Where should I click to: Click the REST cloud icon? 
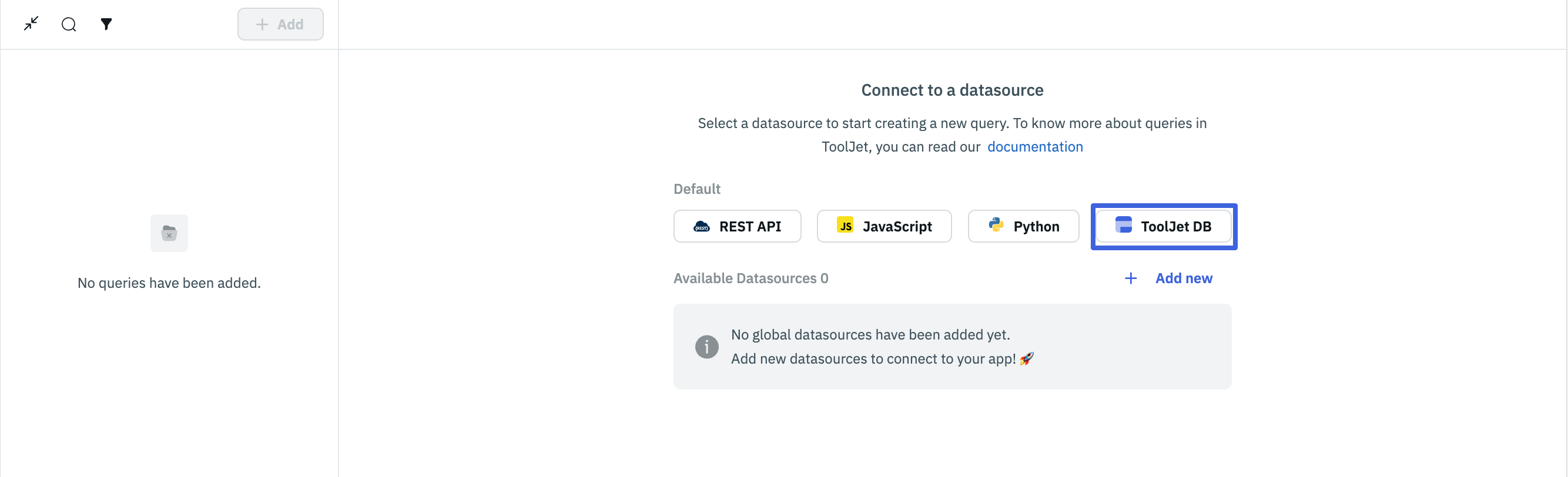[701, 227]
